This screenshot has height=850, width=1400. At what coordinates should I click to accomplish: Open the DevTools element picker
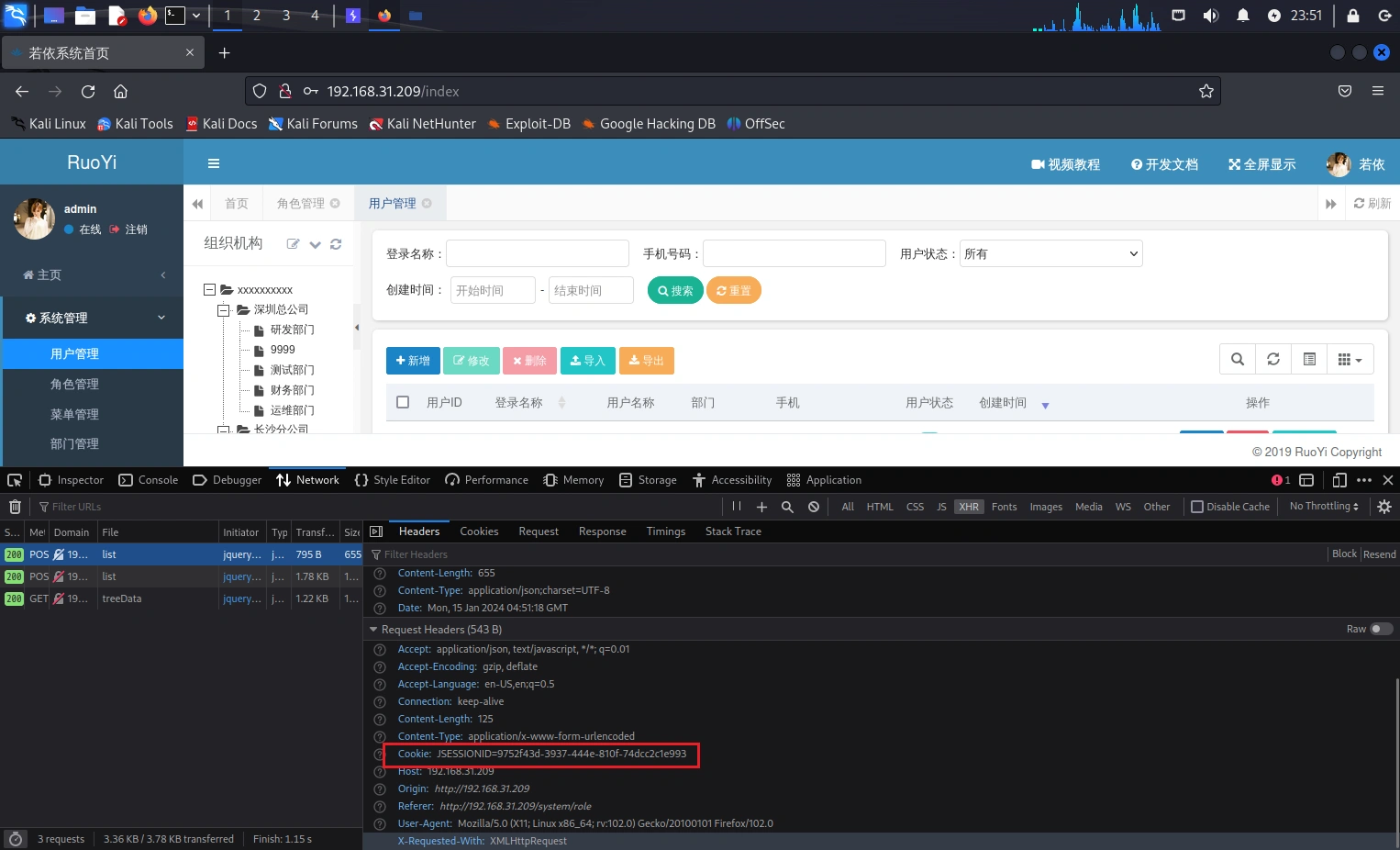point(15,480)
